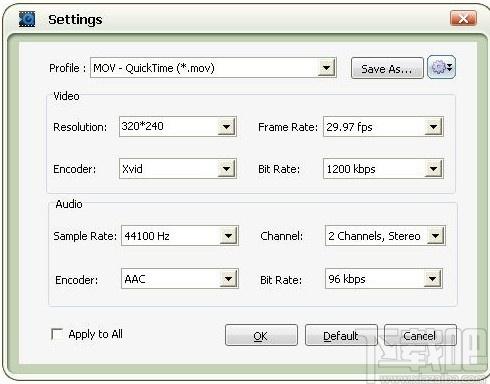The height and width of the screenshot is (384, 490).
Task: Click the Profile field showing MOV - QuickTime
Action: pyautogui.click(x=213, y=68)
